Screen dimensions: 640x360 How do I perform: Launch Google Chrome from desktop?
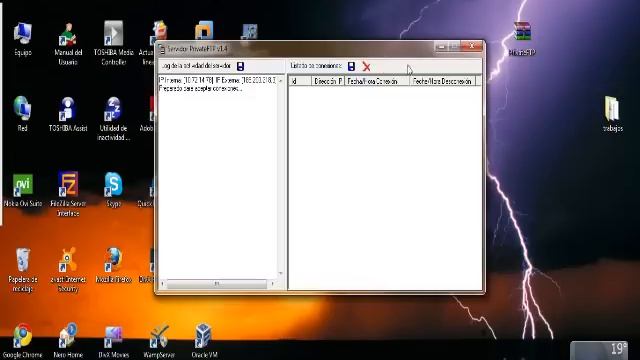pyautogui.click(x=22, y=341)
